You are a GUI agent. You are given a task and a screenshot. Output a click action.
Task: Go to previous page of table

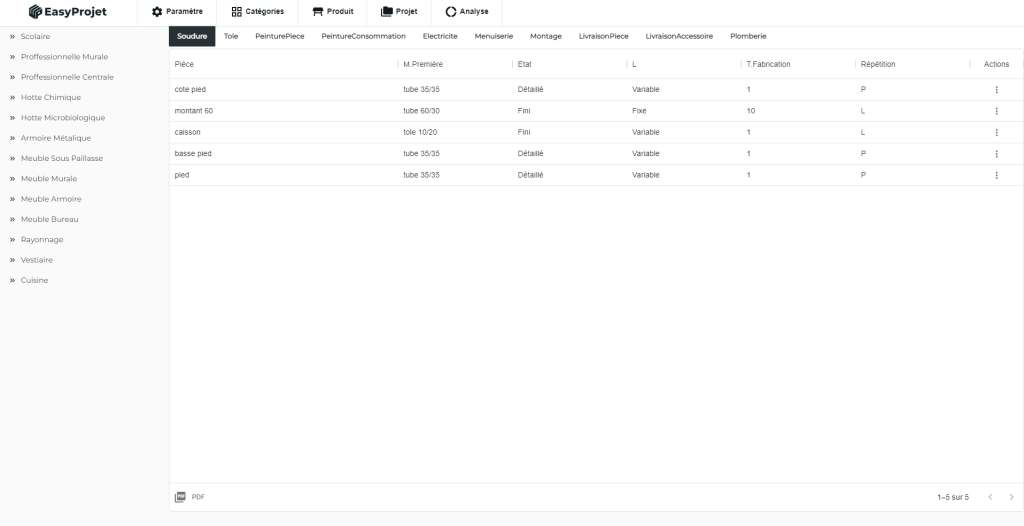pos(990,497)
